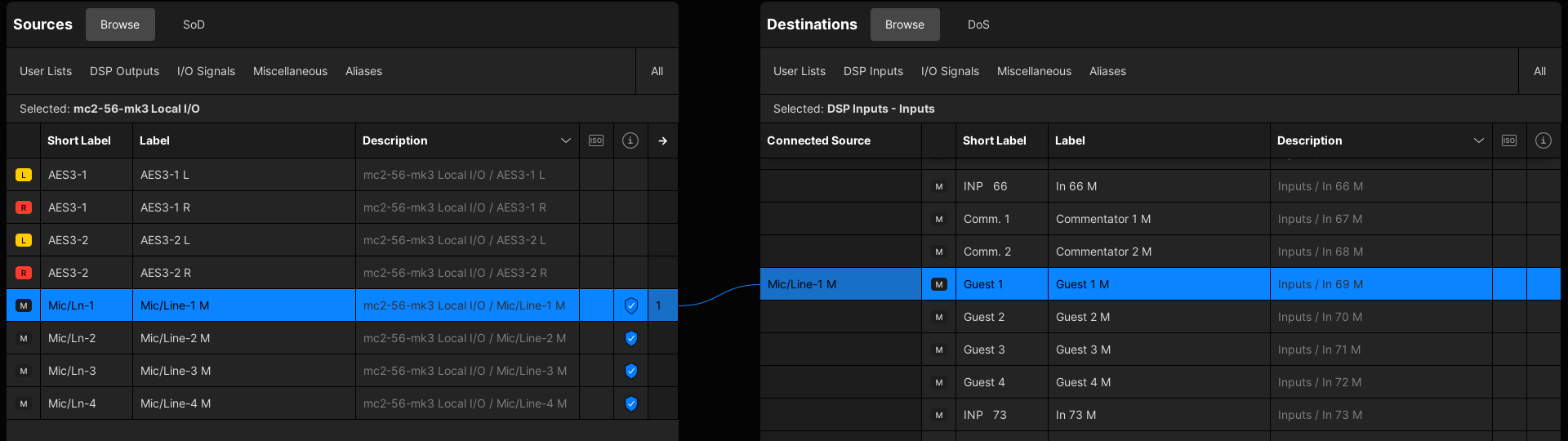Click the ISO icon in Destinations header
The width and height of the screenshot is (1568, 441).
pyautogui.click(x=1509, y=140)
